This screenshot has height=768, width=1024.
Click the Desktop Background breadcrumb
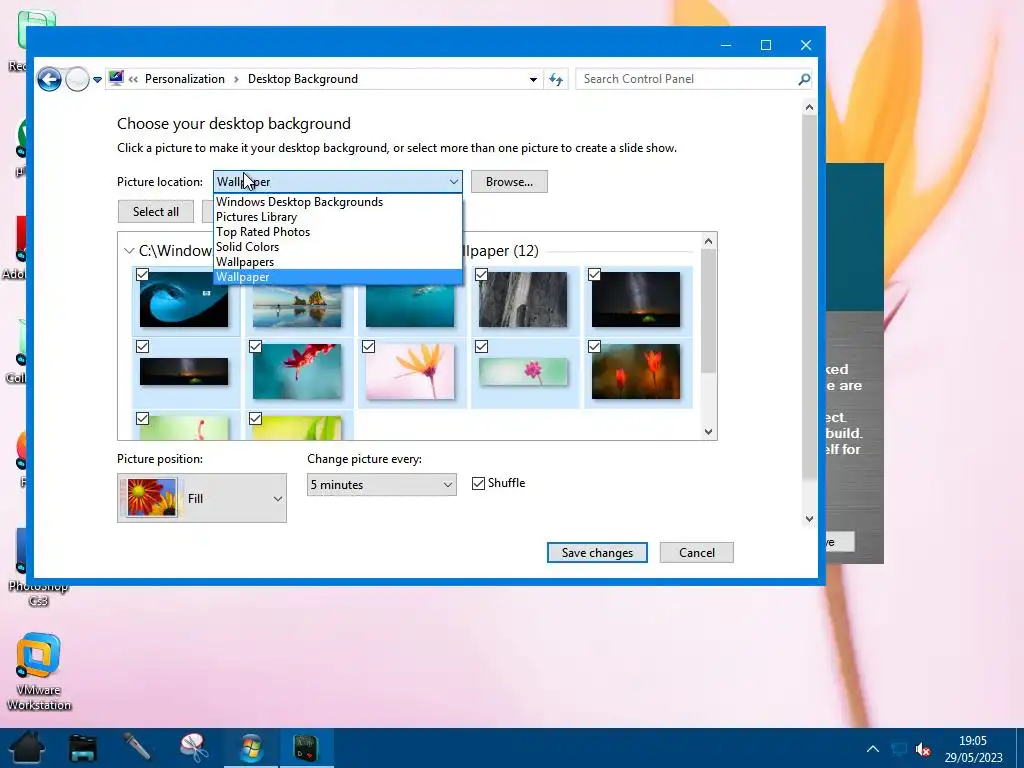[x=302, y=79]
